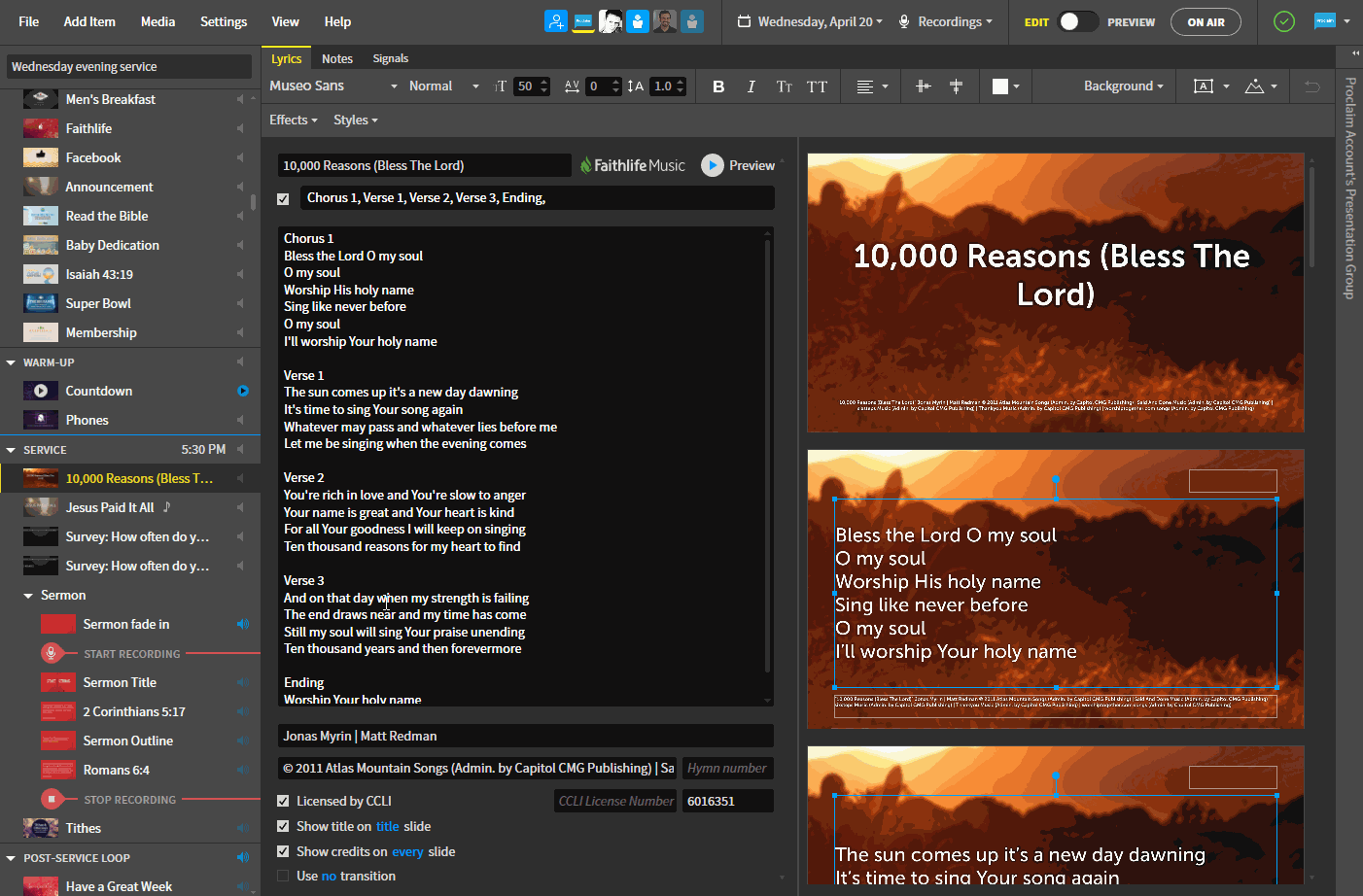
Task: Toggle speaker icon on Phones item
Action: tap(240, 420)
